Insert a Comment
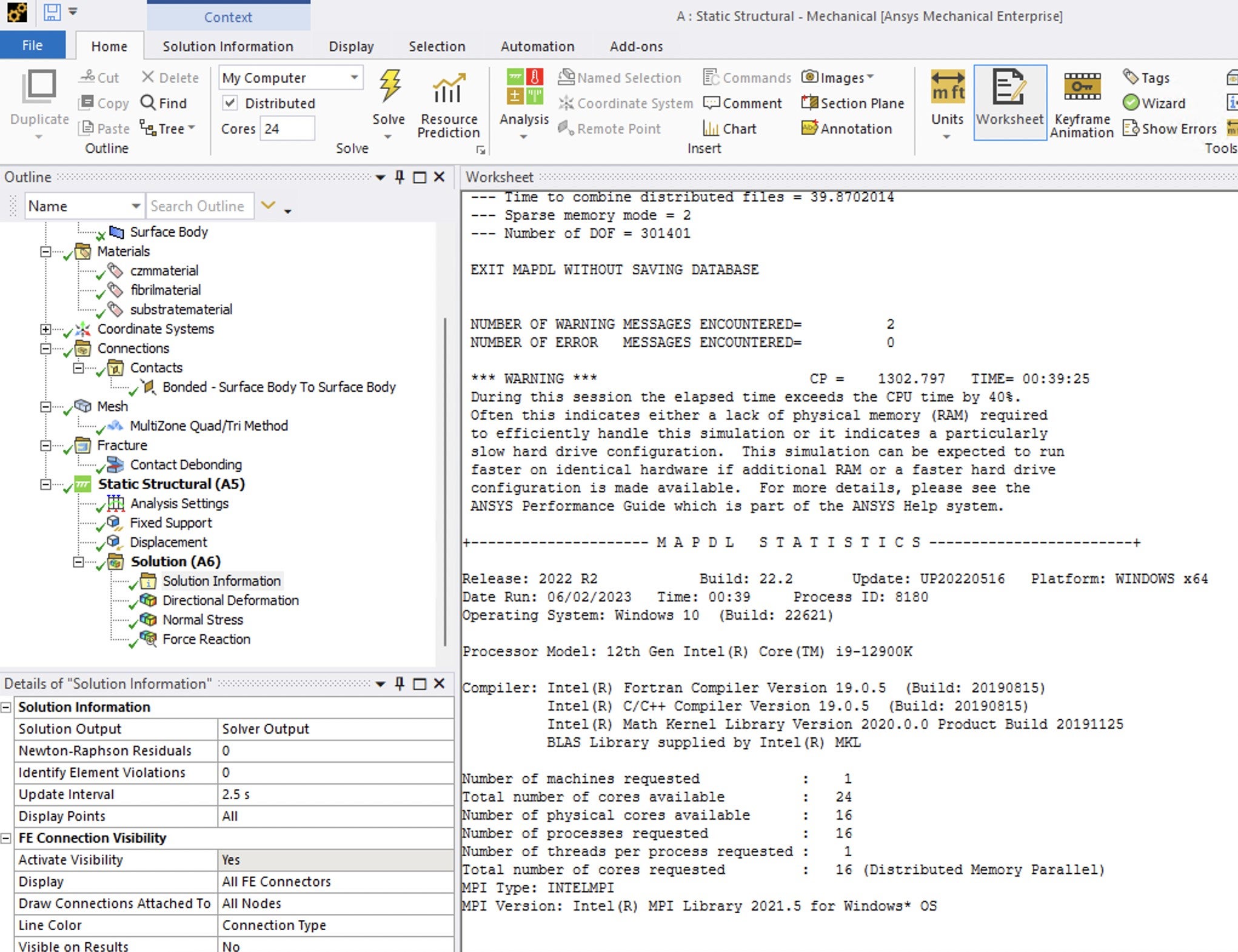Viewport: 1238px width, 952px height. coord(743,103)
